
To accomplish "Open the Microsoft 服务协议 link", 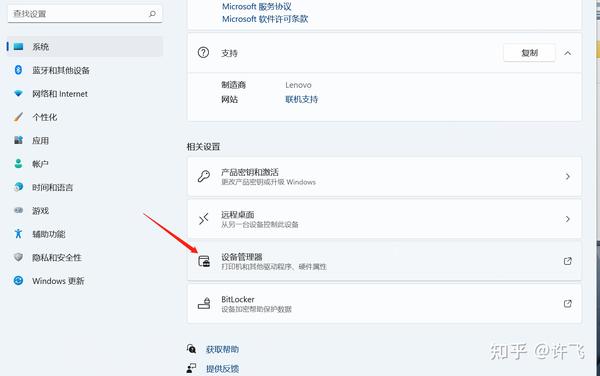I will [257, 7].
